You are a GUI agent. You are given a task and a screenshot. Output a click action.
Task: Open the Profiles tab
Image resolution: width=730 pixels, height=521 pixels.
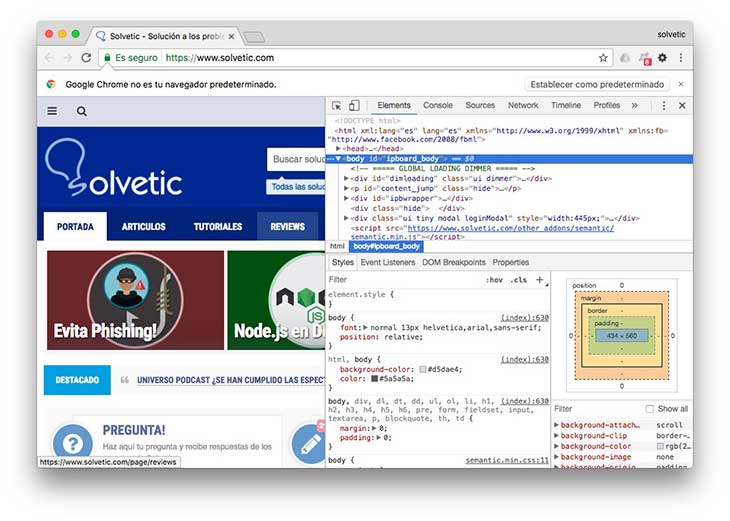tap(607, 105)
